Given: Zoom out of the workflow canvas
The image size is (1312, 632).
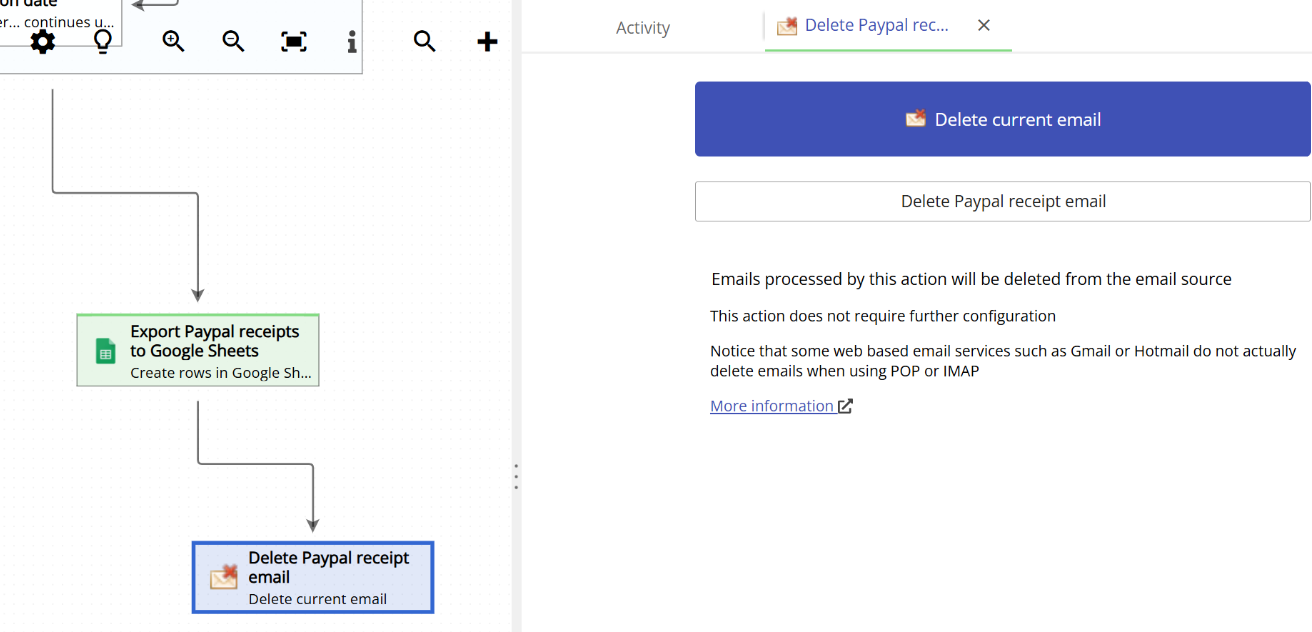Looking at the screenshot, I should pyautogui.click(x=232, y=41).
